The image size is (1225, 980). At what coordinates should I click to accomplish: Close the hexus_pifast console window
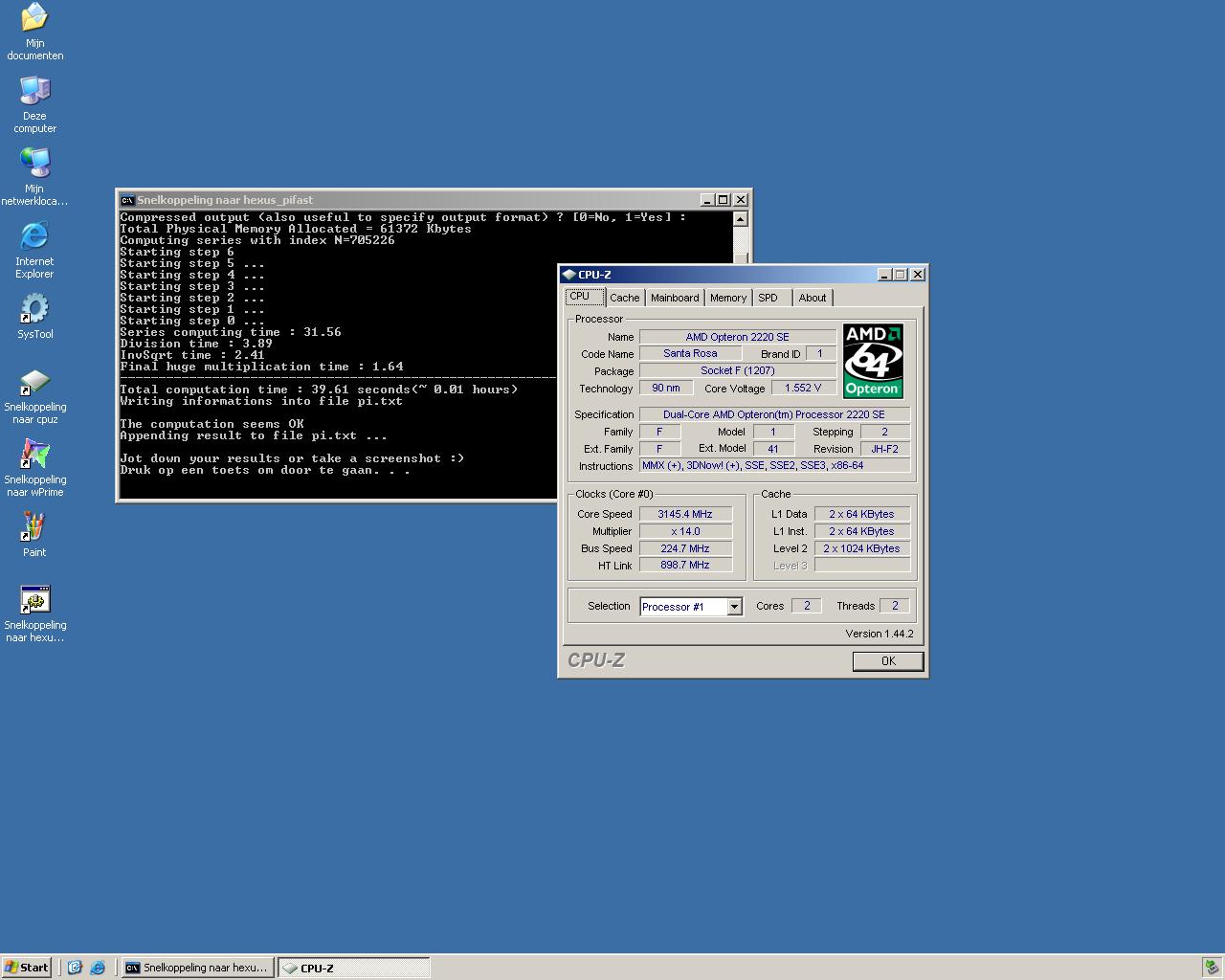741,200
